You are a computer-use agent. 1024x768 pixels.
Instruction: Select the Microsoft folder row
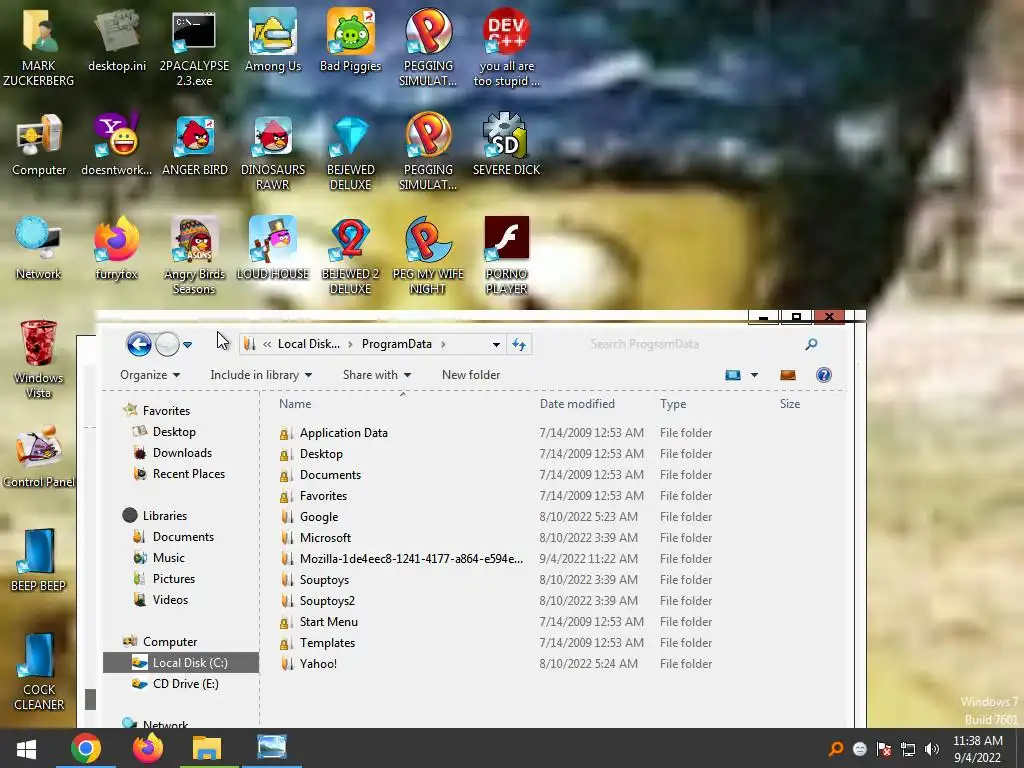pos(496,537)
